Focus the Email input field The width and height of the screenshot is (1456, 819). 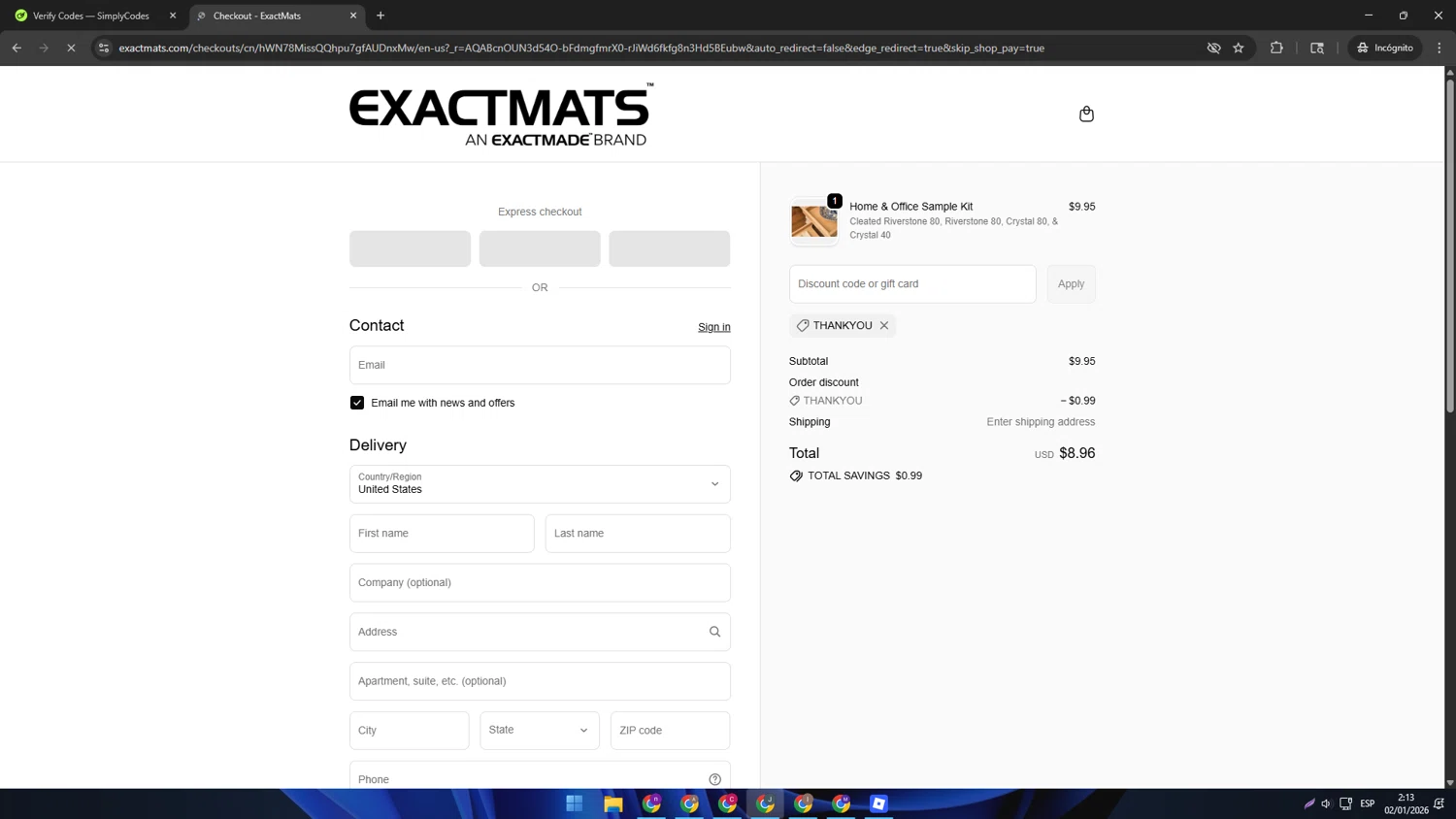pos(540,365)
